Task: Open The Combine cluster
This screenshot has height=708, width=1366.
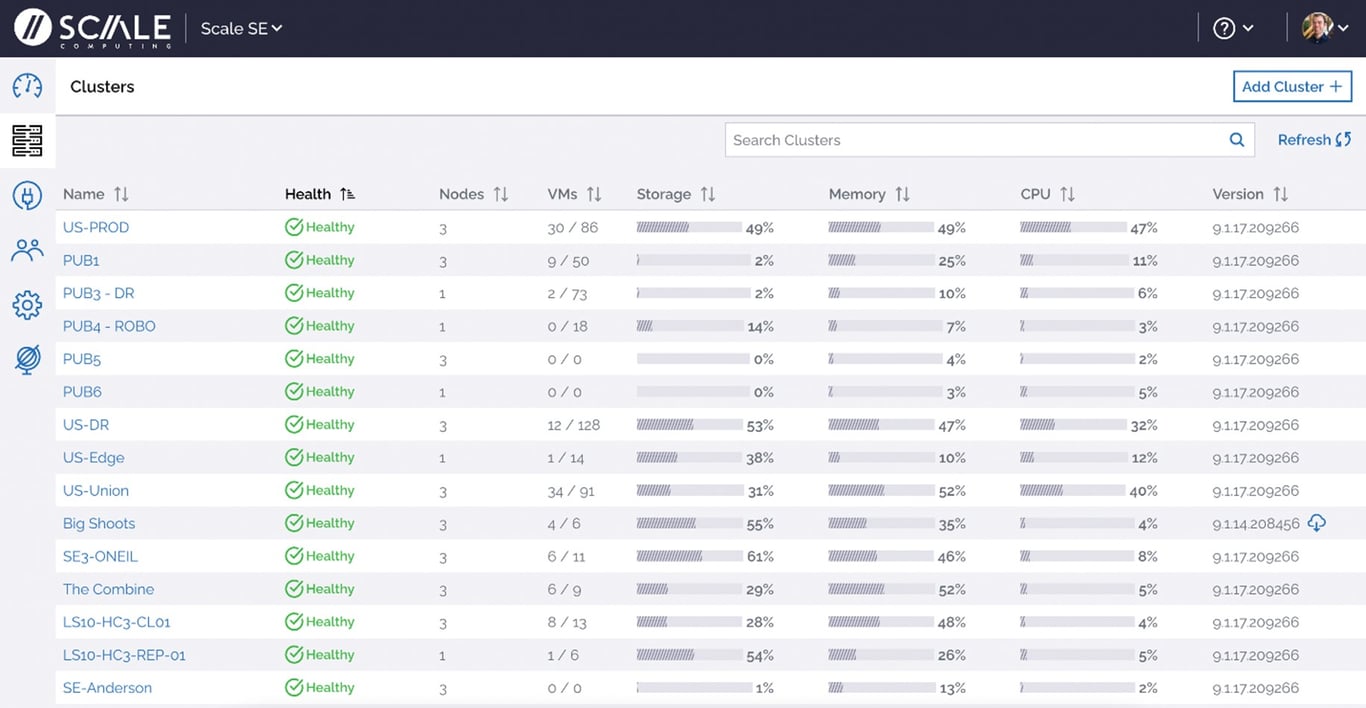Action: 108,589
